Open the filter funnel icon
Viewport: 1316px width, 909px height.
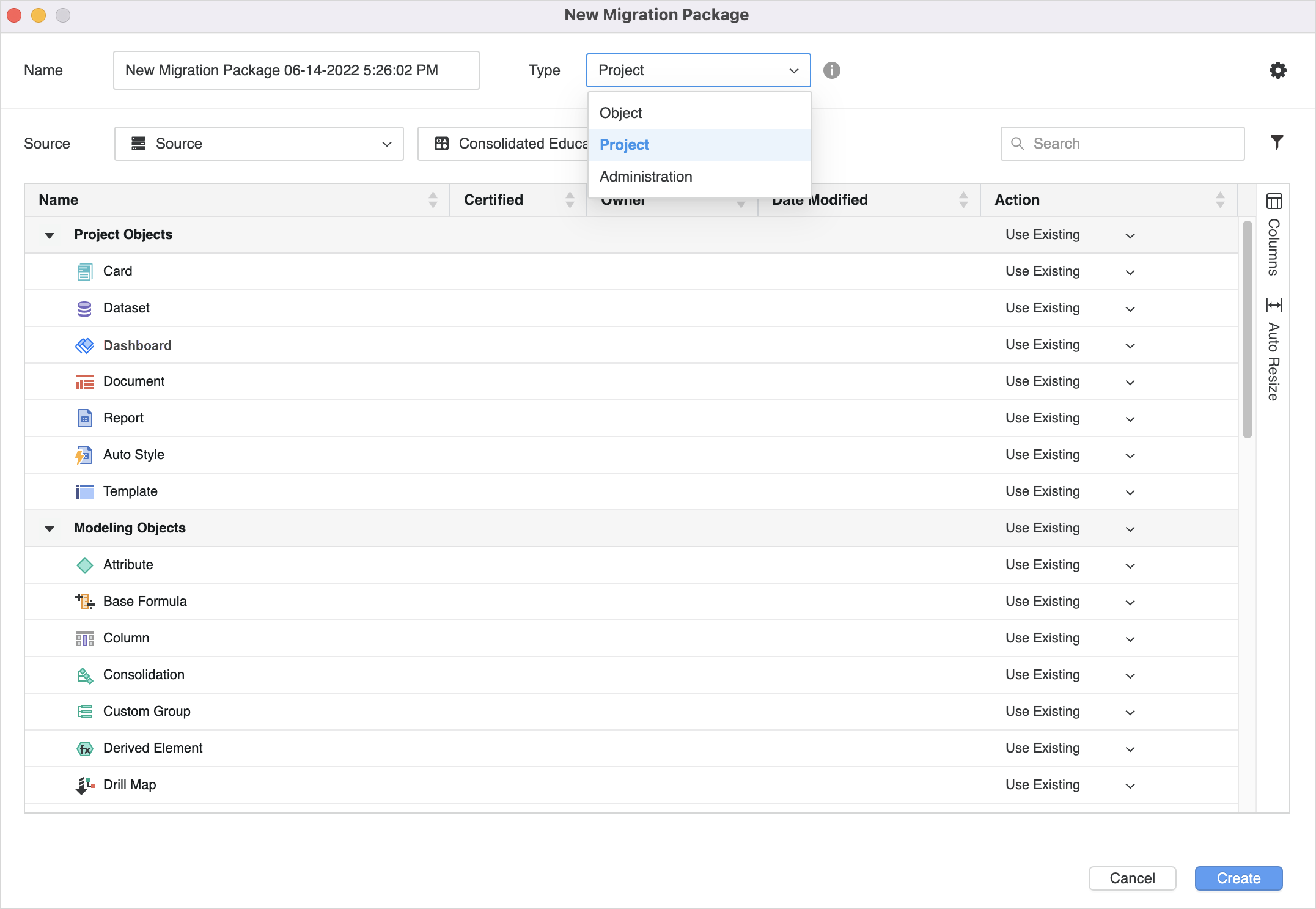coord(1276,143)
